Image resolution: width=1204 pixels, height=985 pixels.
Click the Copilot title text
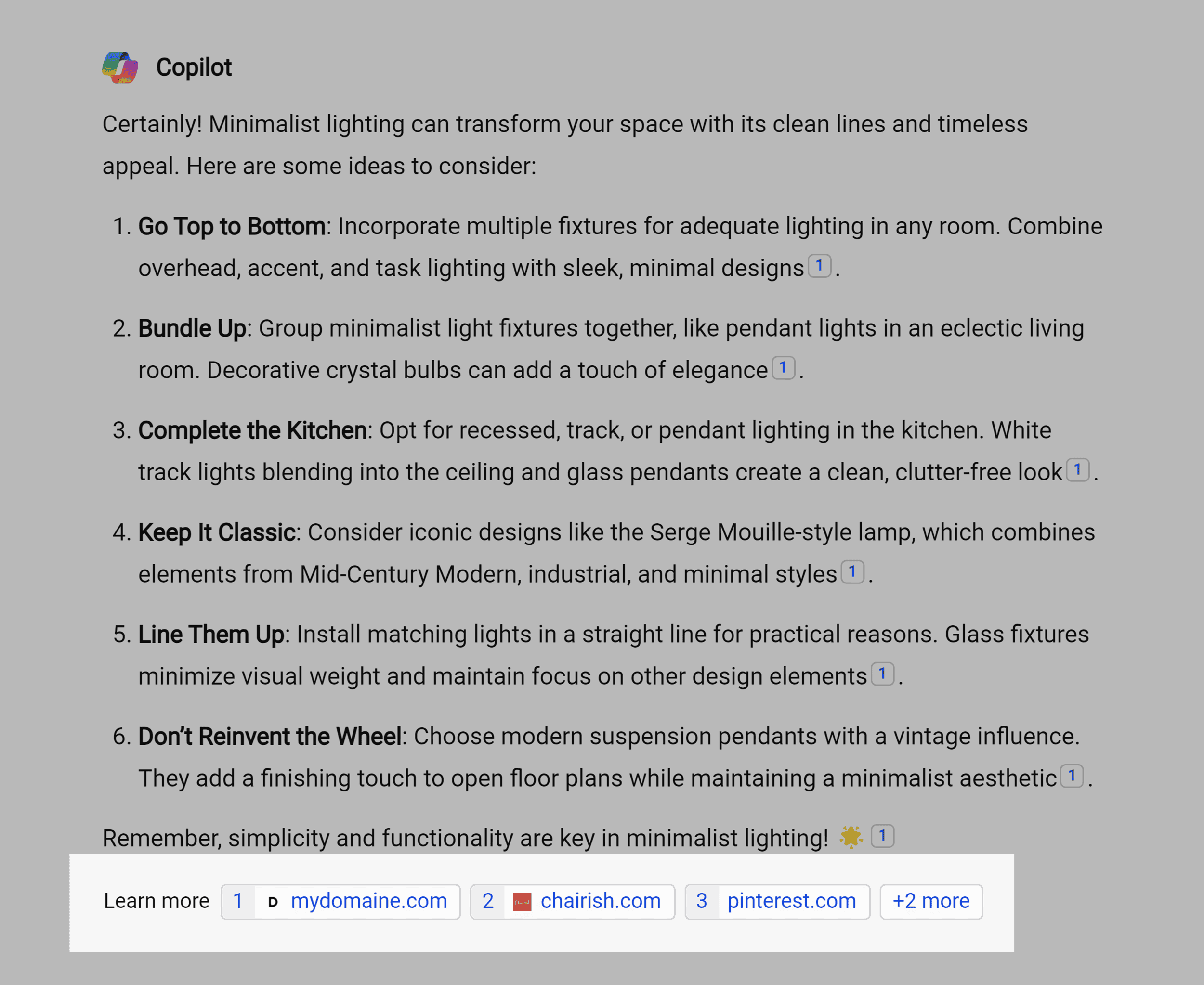(x=194, y=67)
